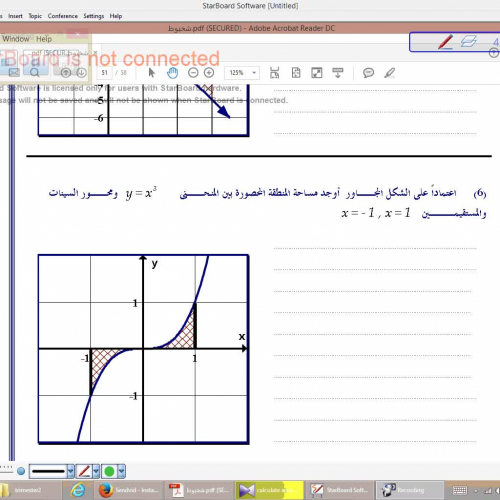The height and width of the screenshot is (500, 500).
Task: Open the Insert menu in StarBoard
Action: [15, 16]
